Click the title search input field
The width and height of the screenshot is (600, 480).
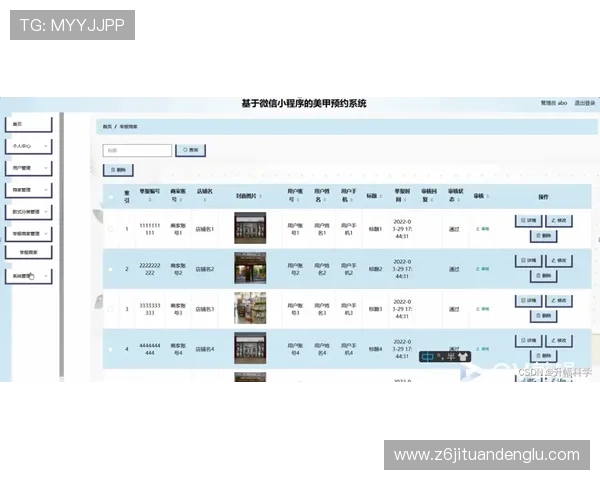137,150
